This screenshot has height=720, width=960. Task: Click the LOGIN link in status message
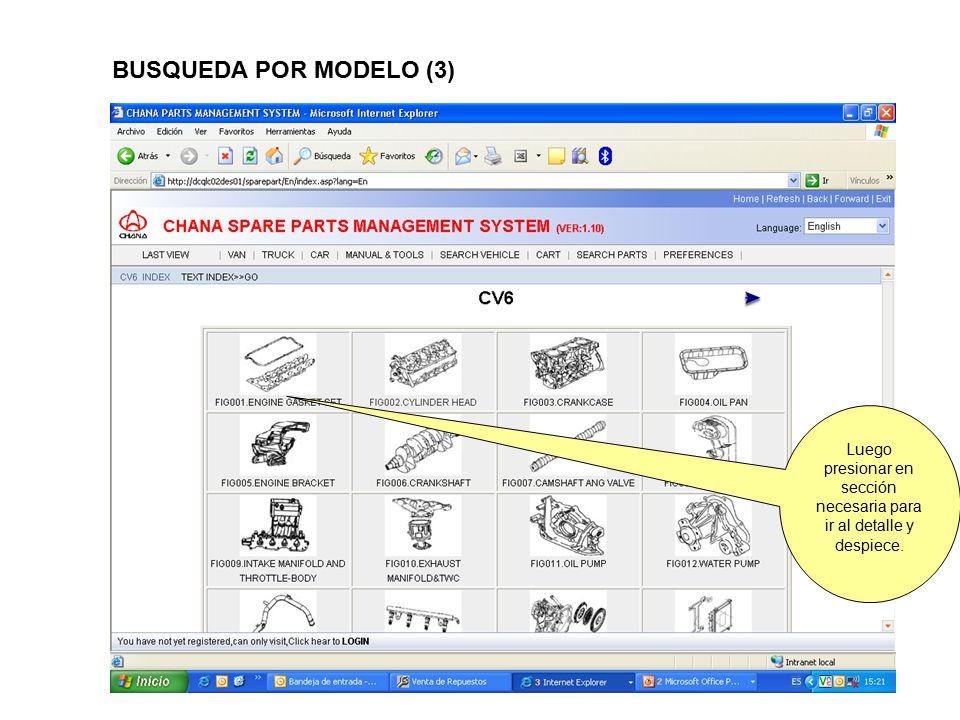[355, 642]
